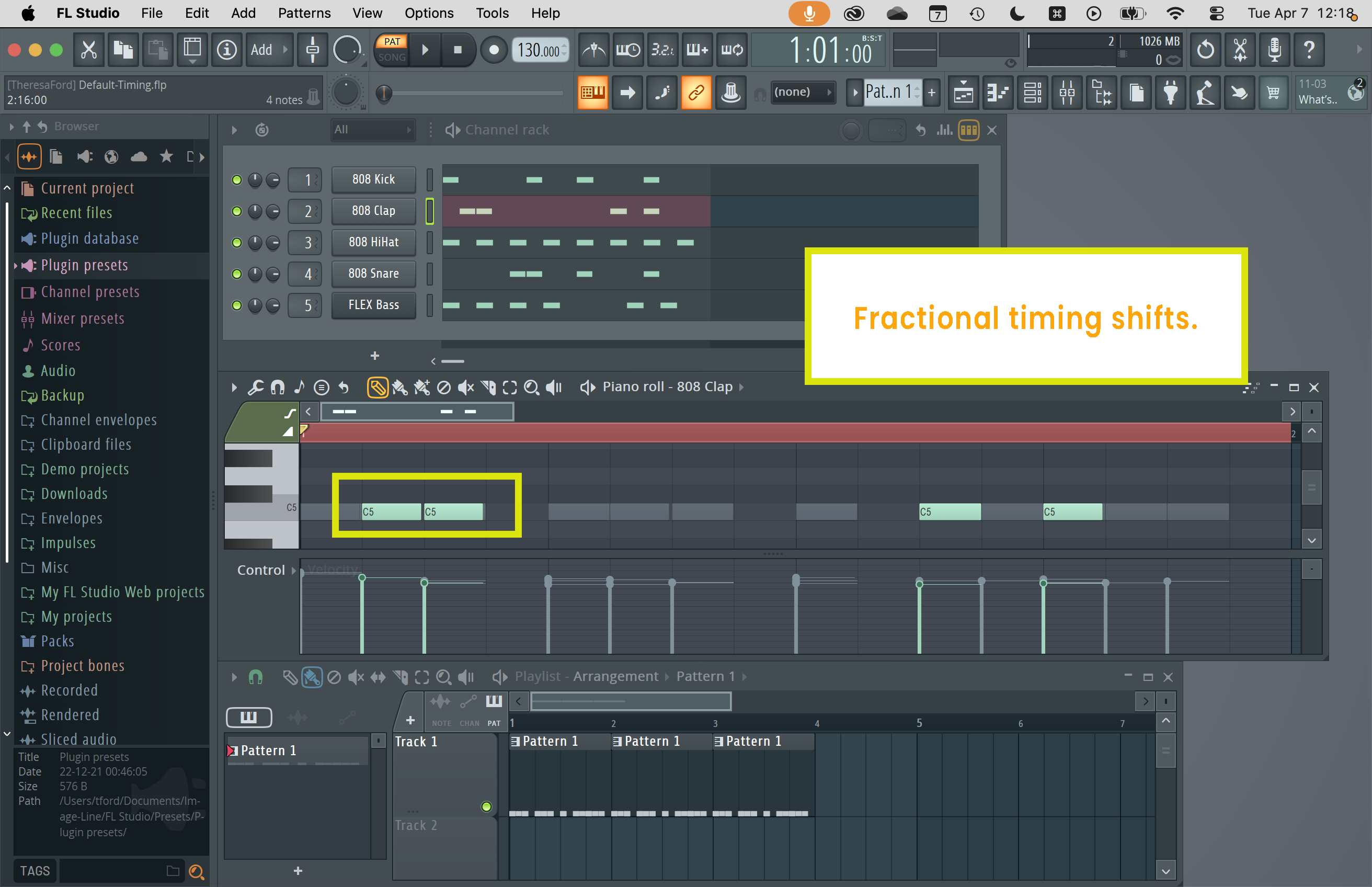This screenshot has width=1372, height=887.
Task: Open the Mixer view icon
Action: [x=1067, y=92]
